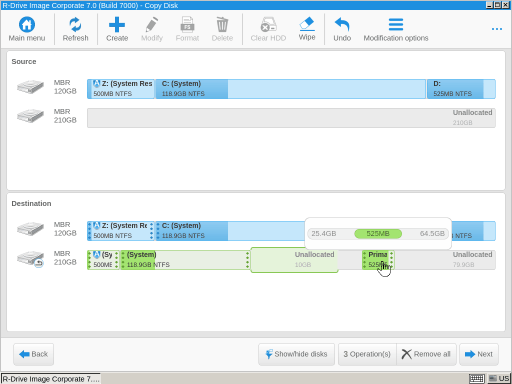
Task: Open Modification options
Action: [396, 29]
